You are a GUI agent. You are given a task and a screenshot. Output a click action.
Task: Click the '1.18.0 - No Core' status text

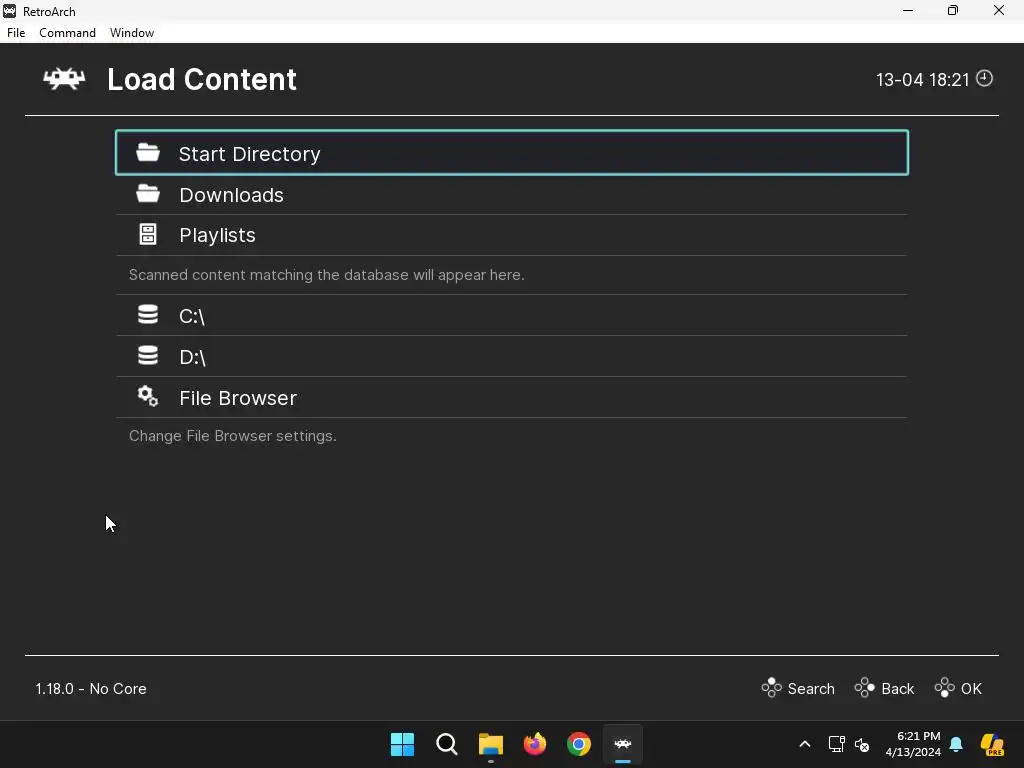pos(91,689)
